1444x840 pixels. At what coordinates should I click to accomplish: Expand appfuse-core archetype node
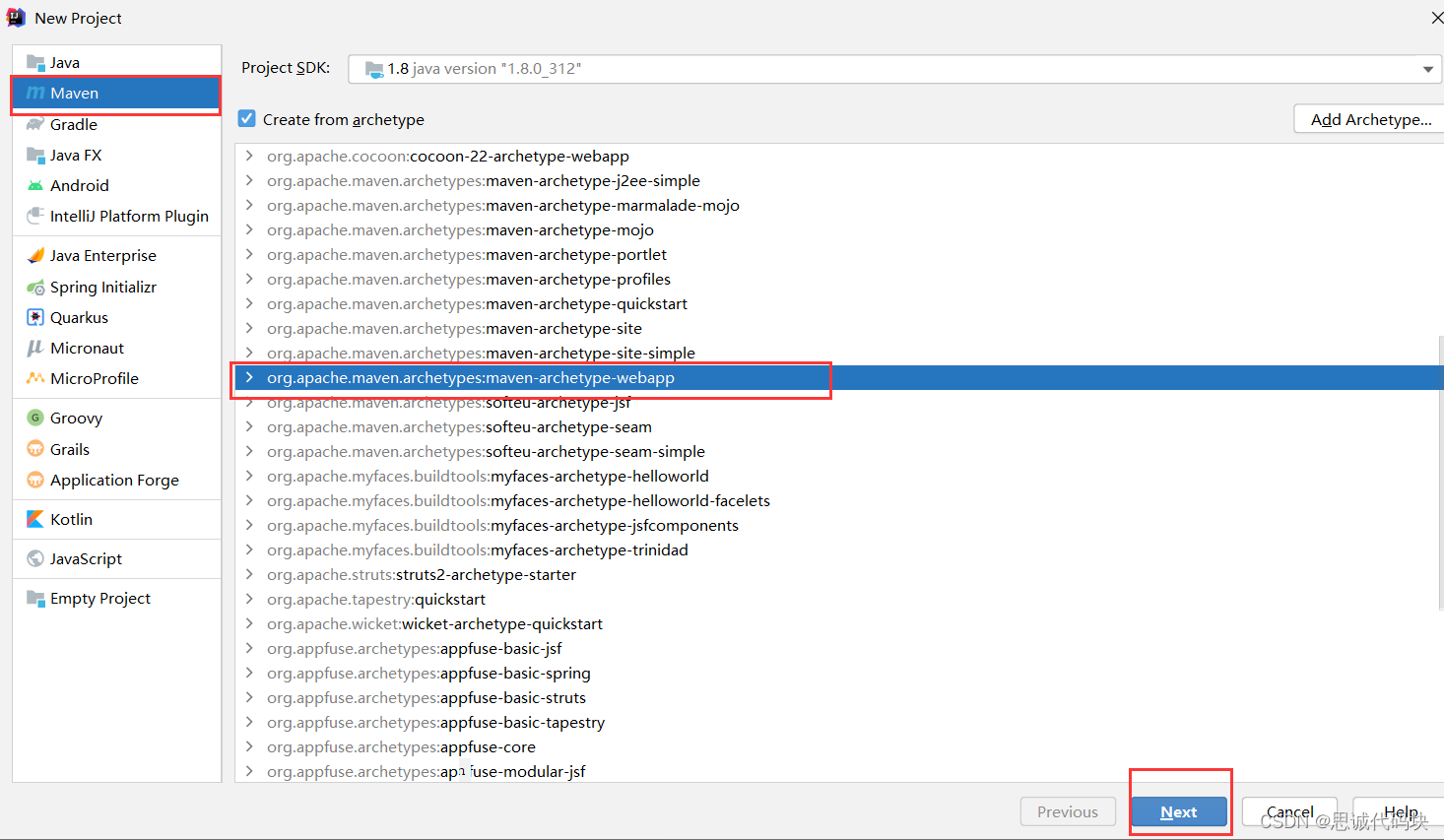tap(249, 746)
